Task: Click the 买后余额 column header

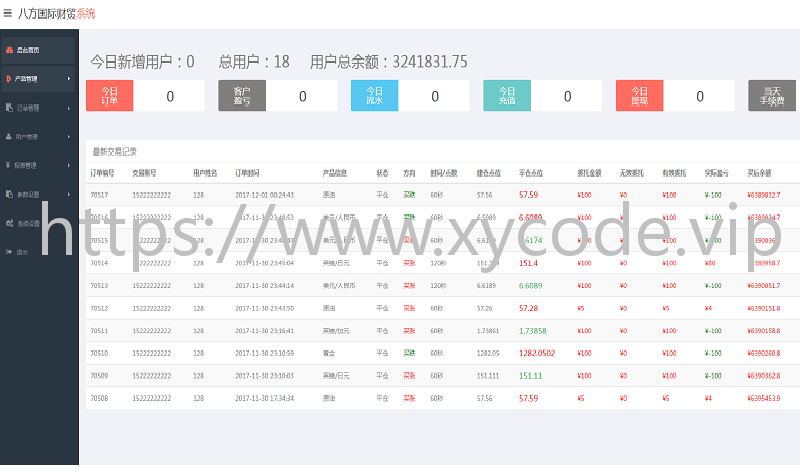Action: (760, 173)
